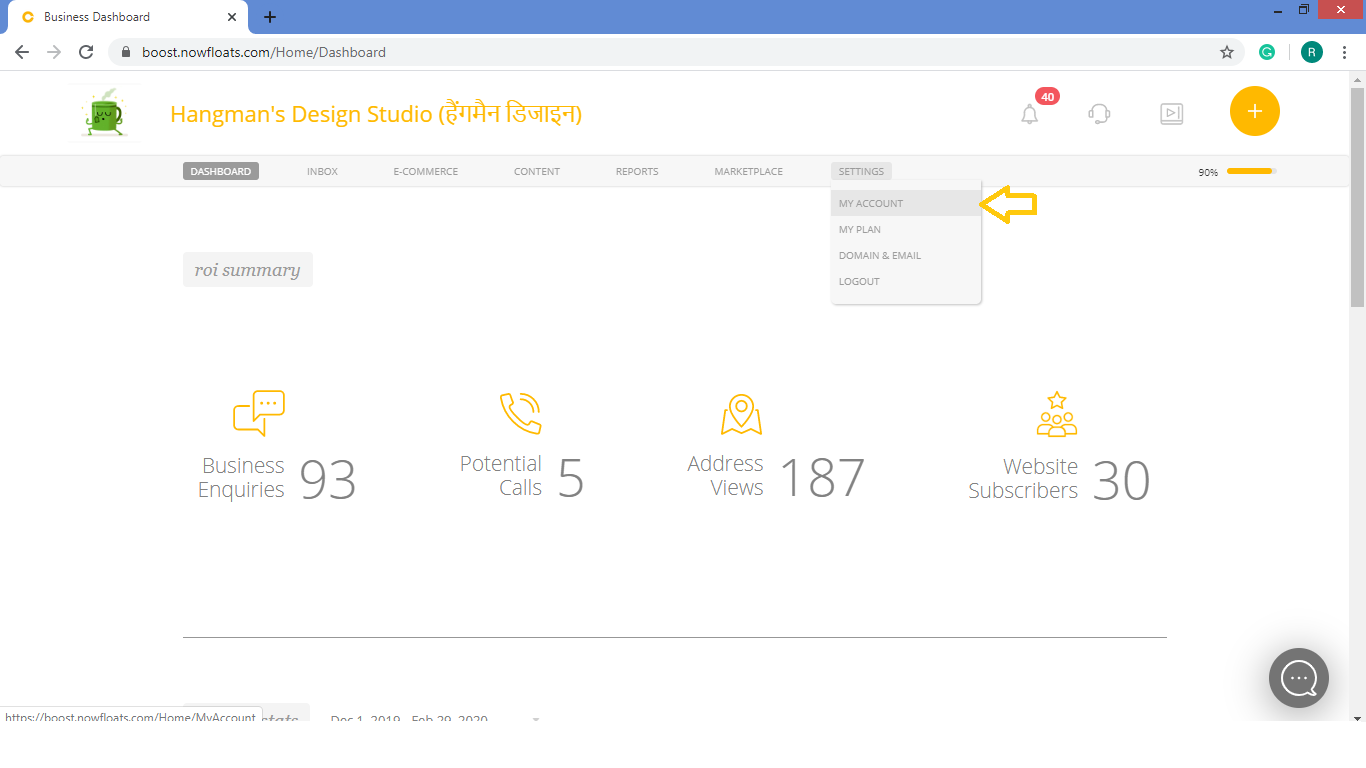
Task: Collapse the Settings dropdown menu
Action: click(x=861, y=171)
